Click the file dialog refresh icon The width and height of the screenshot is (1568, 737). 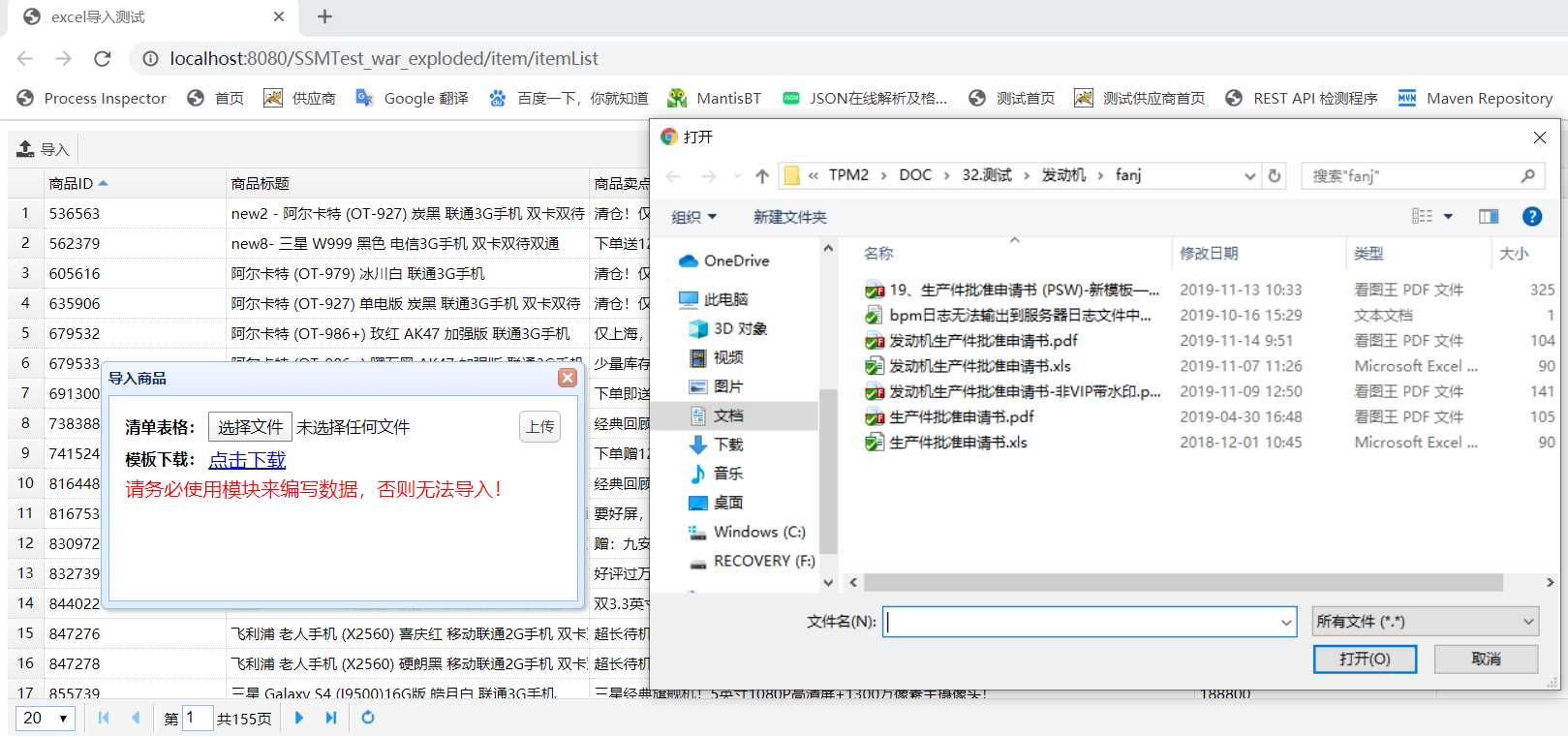click(x=1275, y=175)
